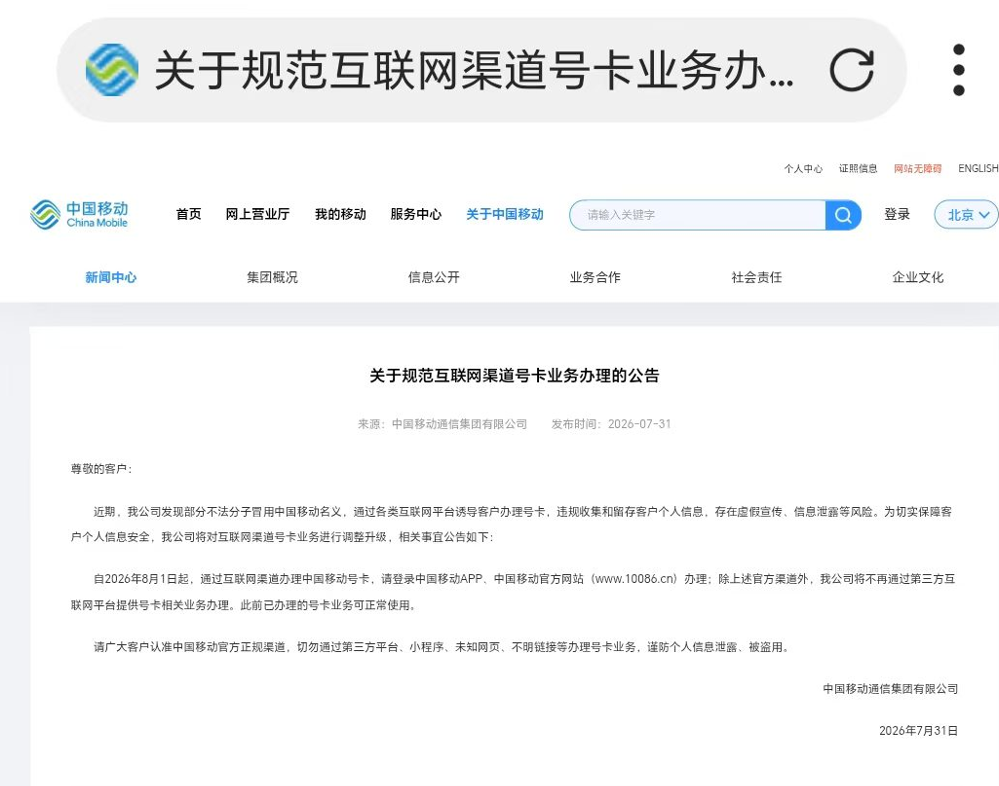Switch to 集团概况 tab
This screenshot has width=999, height=786.
(x=272, y=277)
